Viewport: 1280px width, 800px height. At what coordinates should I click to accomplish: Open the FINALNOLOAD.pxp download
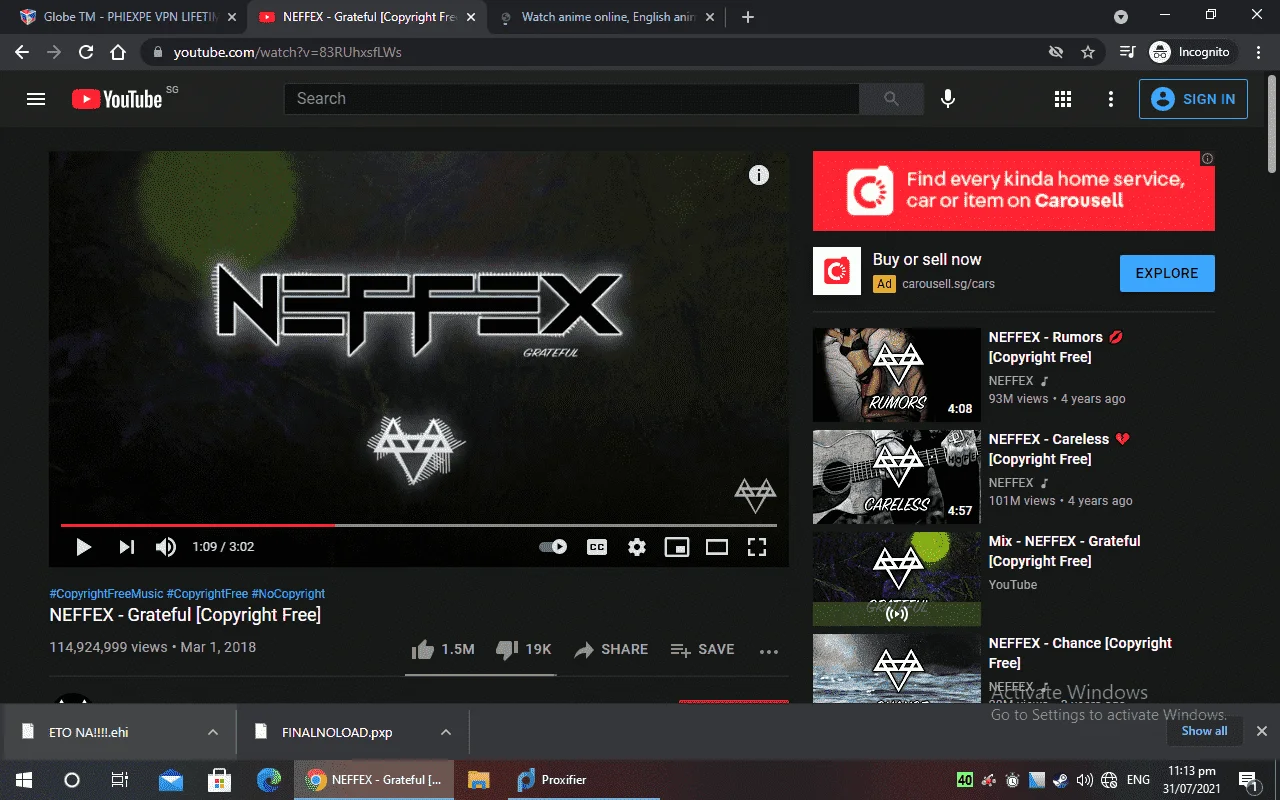[x=337, y=732]
